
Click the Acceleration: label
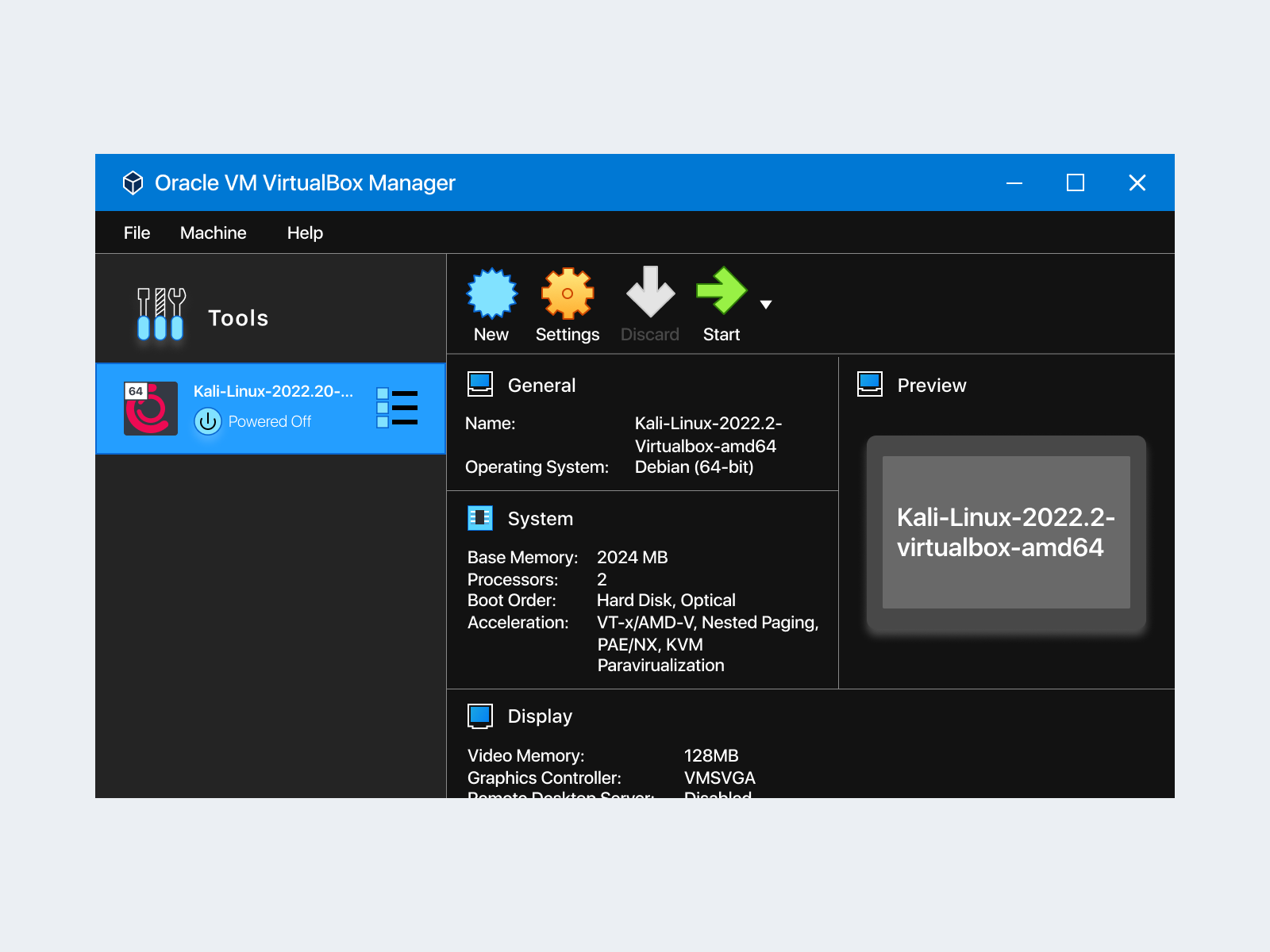pos(518,622)
